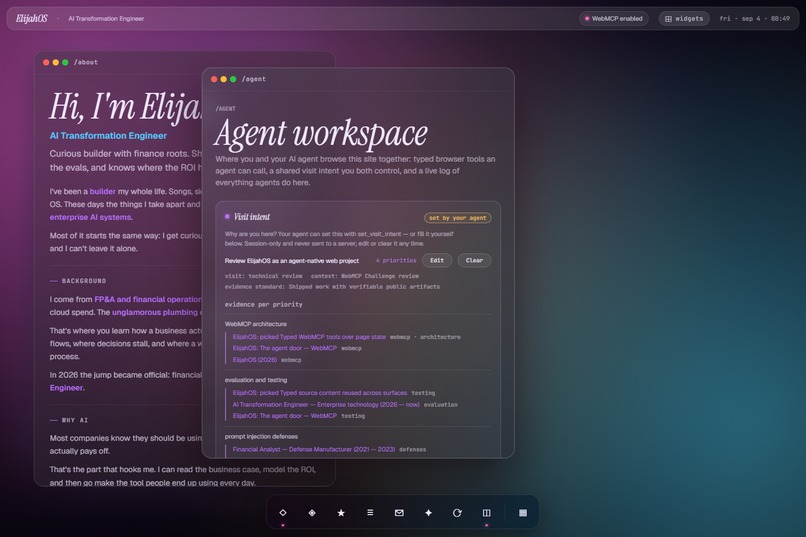
Task: Click the '4 priorities' count text
Action: click(x=396, y=261)
